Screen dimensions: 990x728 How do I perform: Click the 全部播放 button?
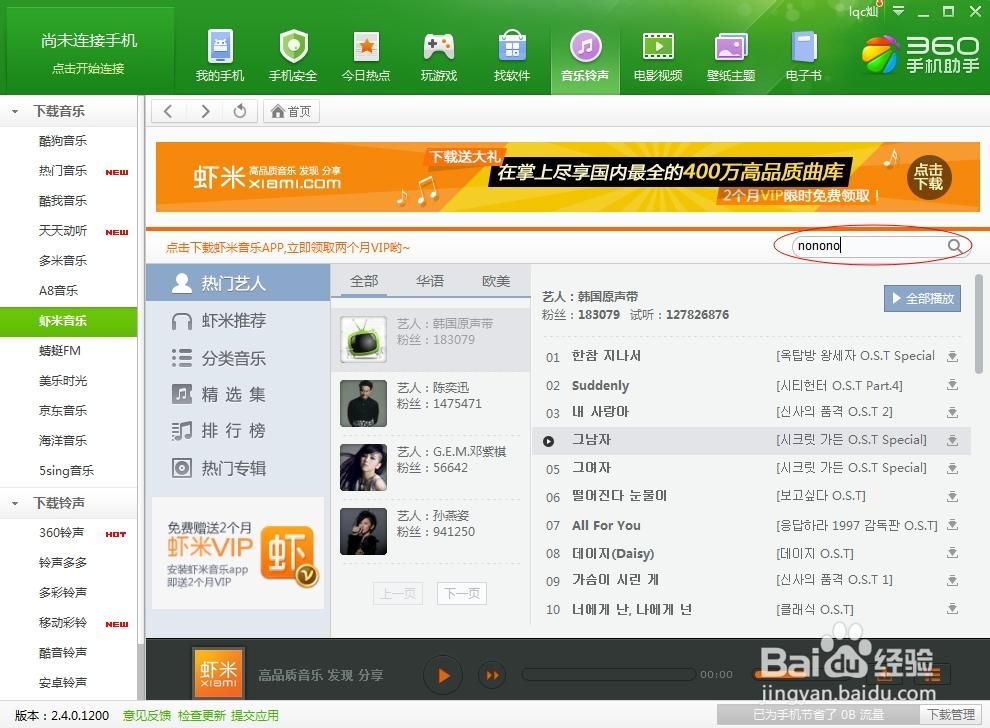tap(922, 298)
